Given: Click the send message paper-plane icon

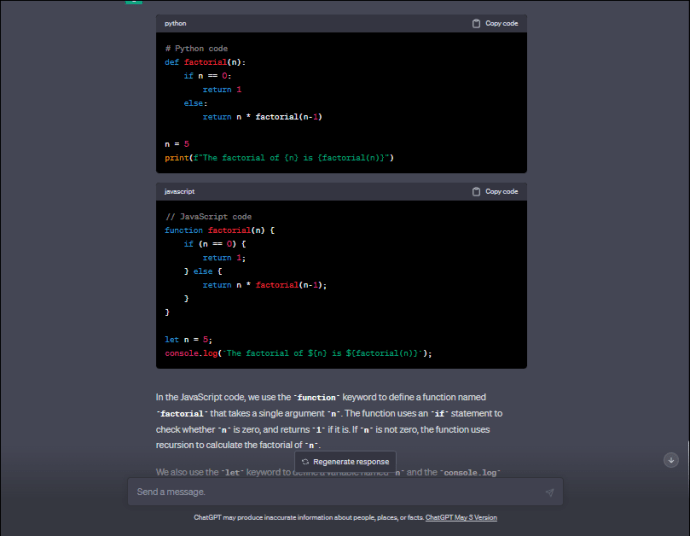Looking at the screenshot, I should pyautogui.click(x=549, y=492).
